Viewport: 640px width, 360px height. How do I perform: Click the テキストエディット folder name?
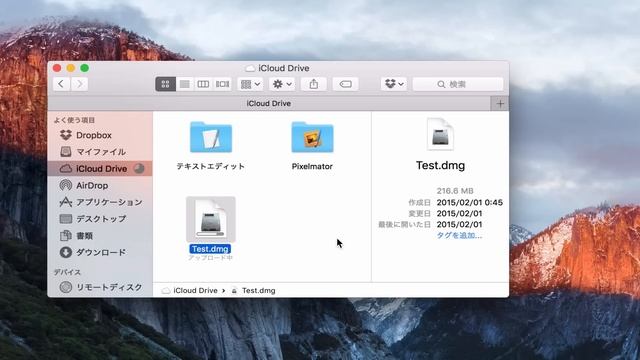coord(211,167)
